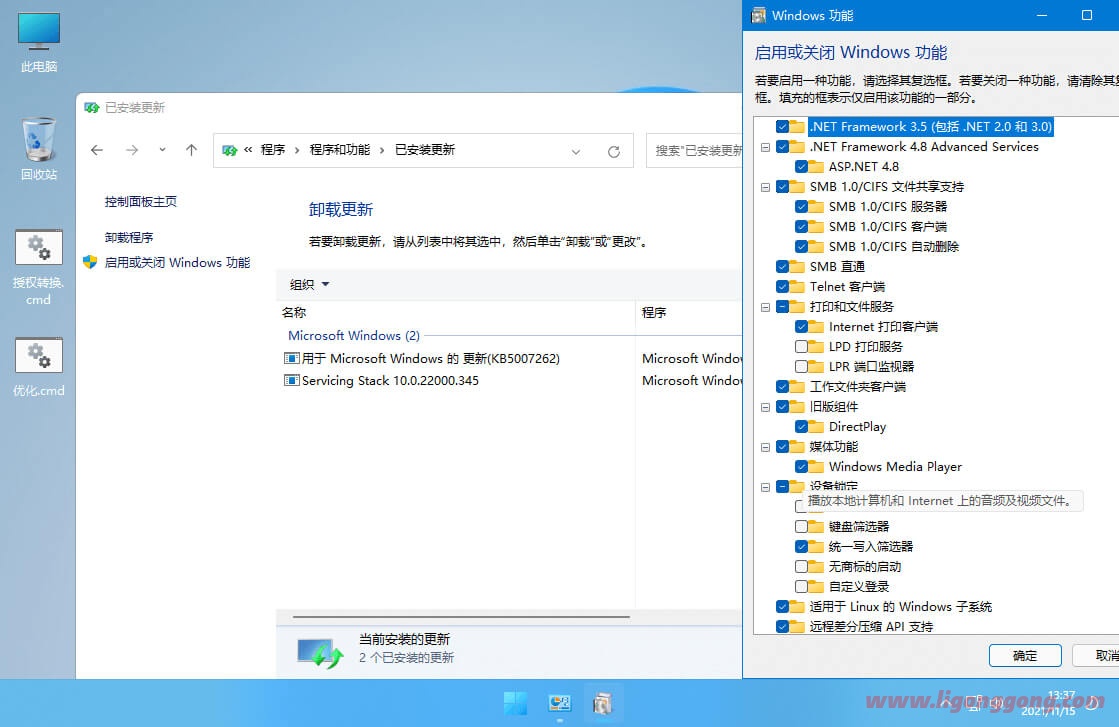Viewport: 1119px width, 727px height.
Task: Open the address bar history dropdown
Action: [x=576, y=151]
